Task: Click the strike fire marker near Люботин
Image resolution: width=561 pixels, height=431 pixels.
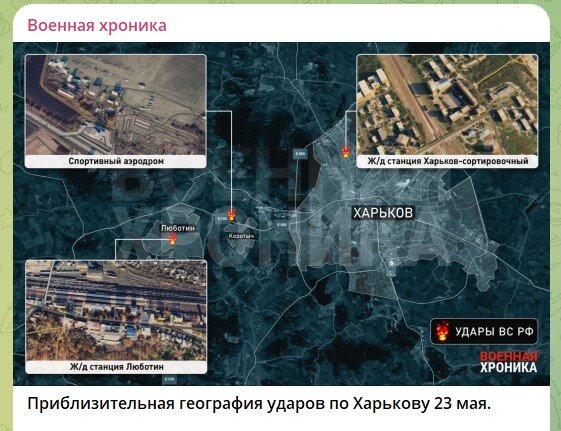Action: click(x=172, y=239)
